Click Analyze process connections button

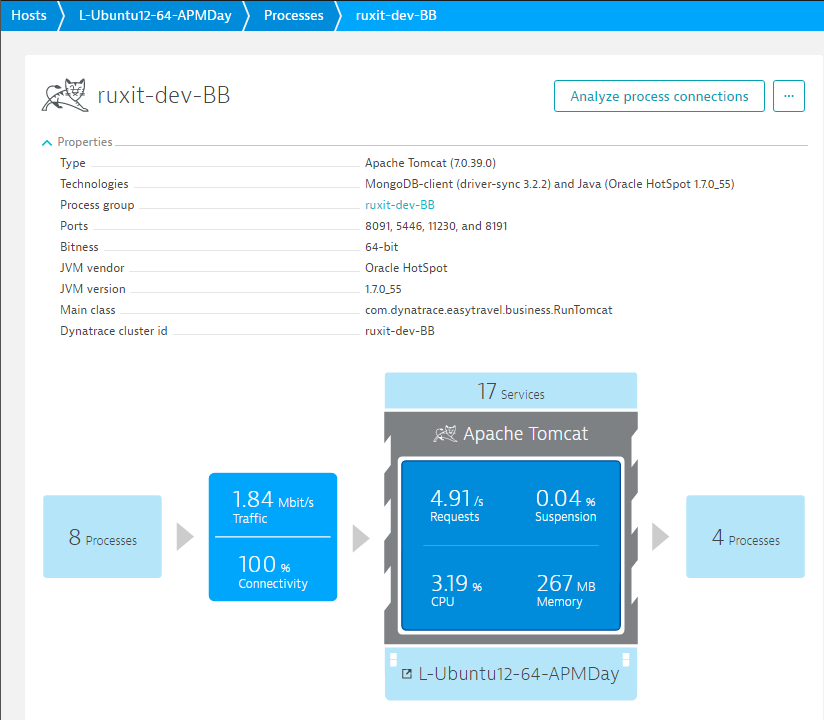coord(659,96)
